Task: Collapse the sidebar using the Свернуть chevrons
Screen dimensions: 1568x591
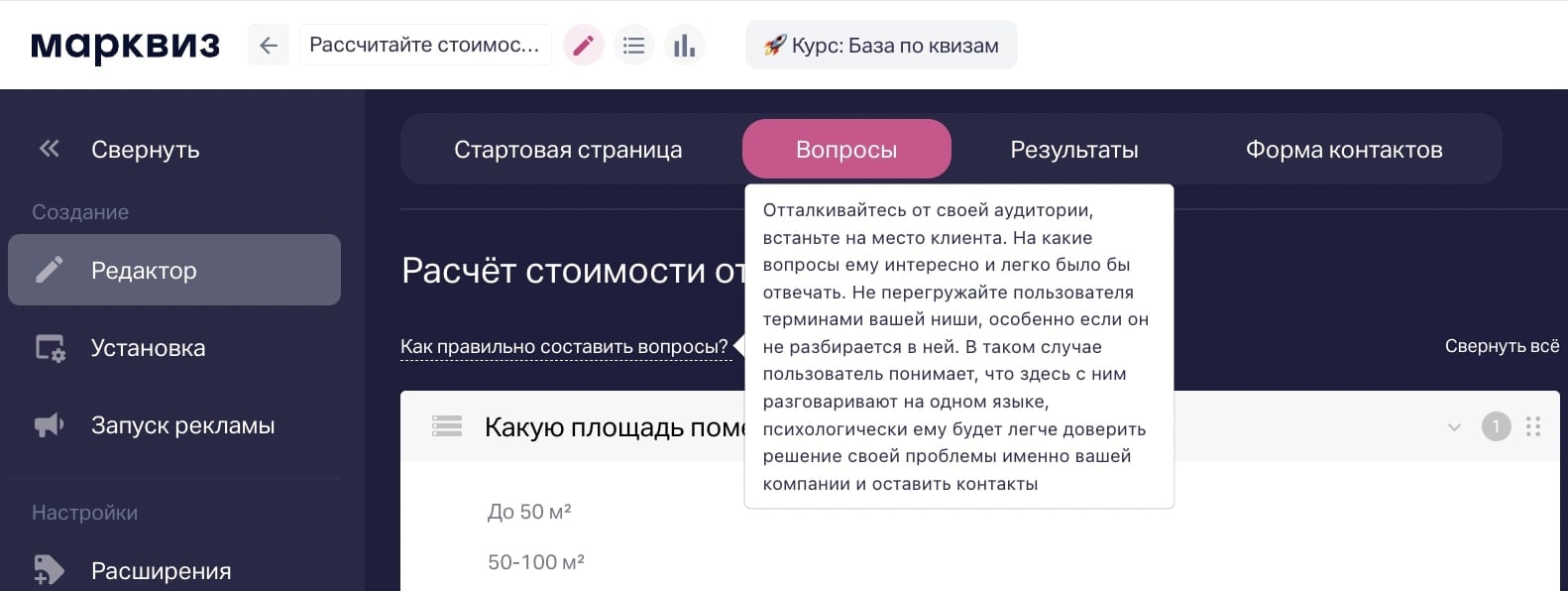Action: pos(47,148)
